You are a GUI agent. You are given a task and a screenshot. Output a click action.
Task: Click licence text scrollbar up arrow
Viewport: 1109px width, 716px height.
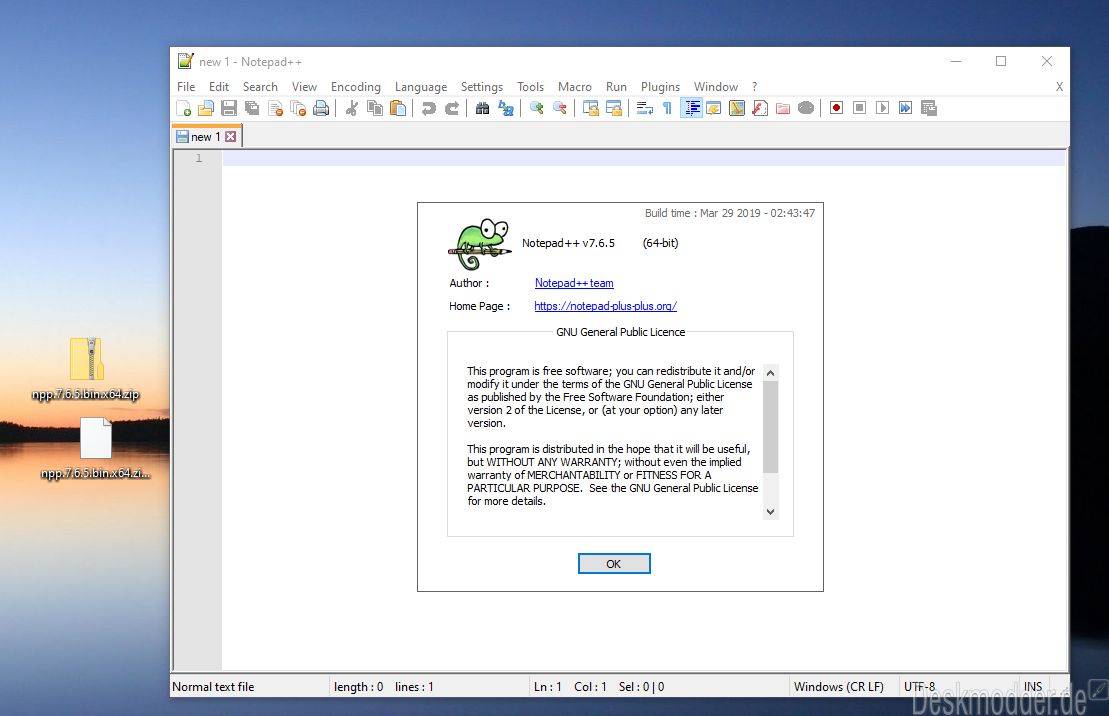tap(771, 373)
